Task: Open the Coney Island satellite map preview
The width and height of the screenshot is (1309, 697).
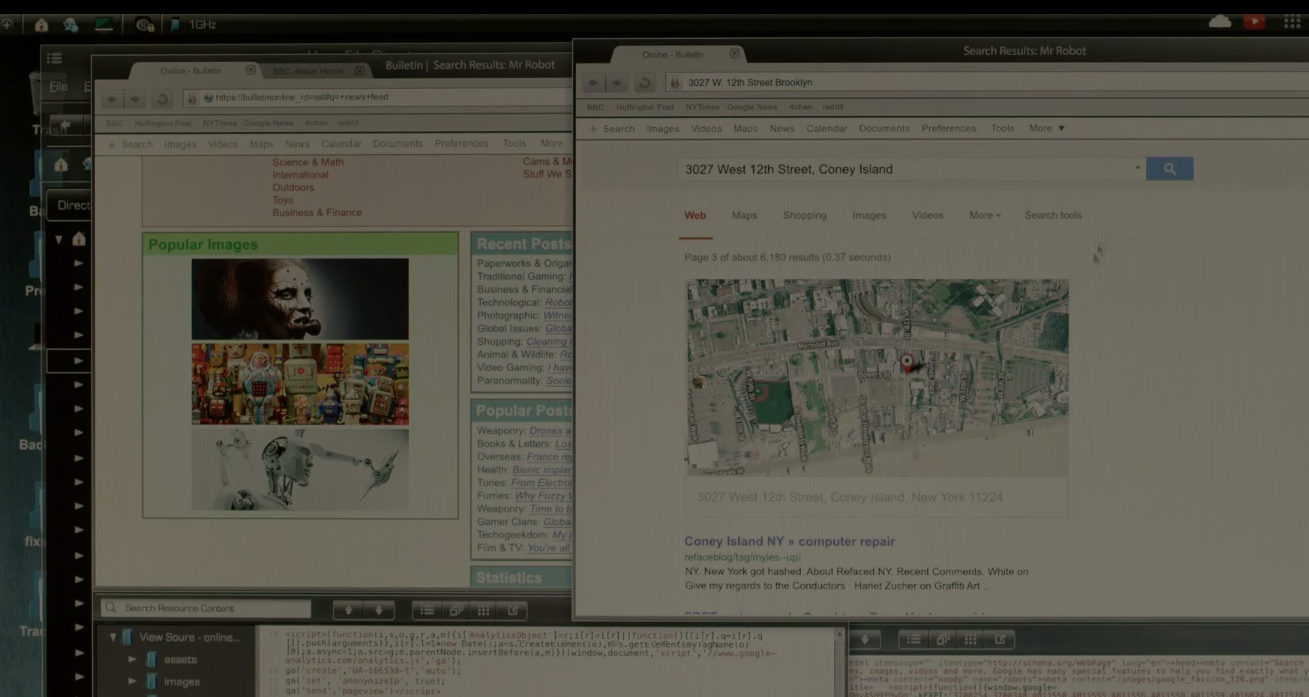Action: tap(877, 378)
